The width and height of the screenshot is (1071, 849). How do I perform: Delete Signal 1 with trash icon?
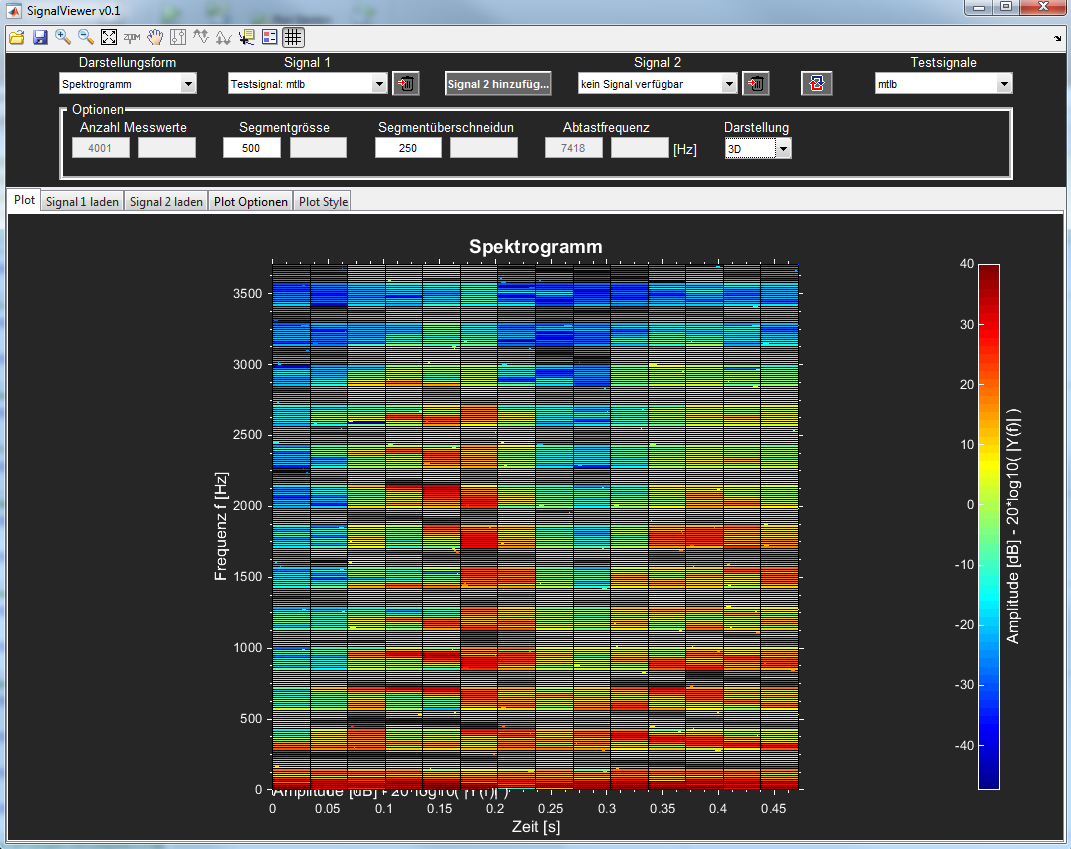(x=406, y=84)
